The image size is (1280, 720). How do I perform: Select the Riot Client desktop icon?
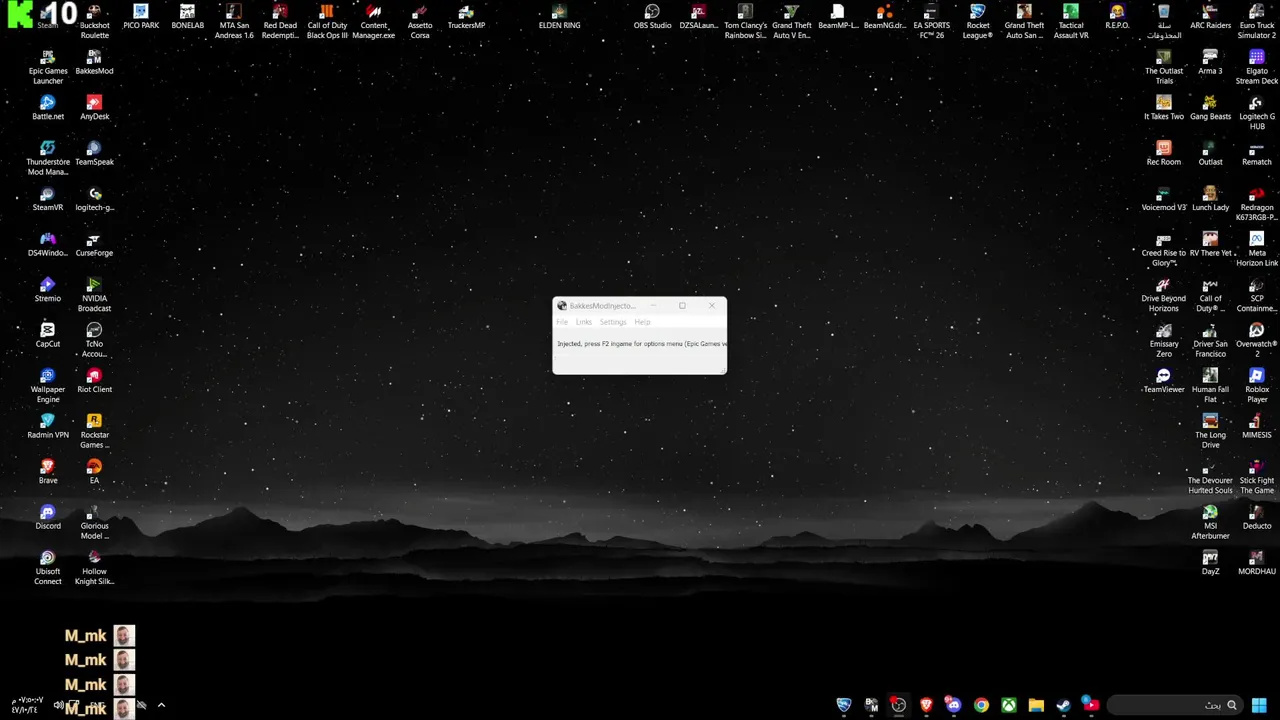(94, 381)
